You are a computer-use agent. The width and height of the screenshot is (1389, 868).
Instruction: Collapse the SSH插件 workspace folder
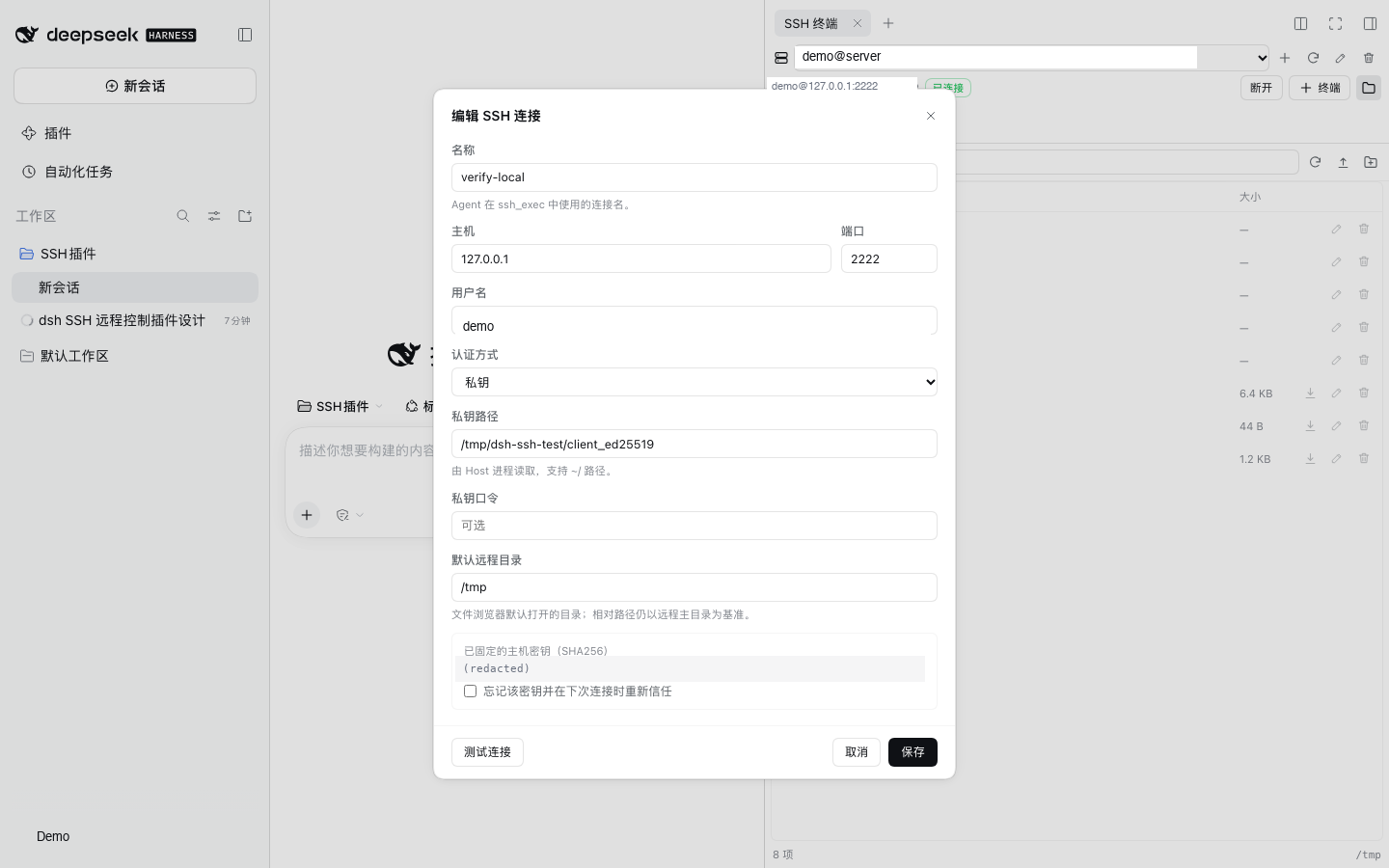(x=135, y=254)
